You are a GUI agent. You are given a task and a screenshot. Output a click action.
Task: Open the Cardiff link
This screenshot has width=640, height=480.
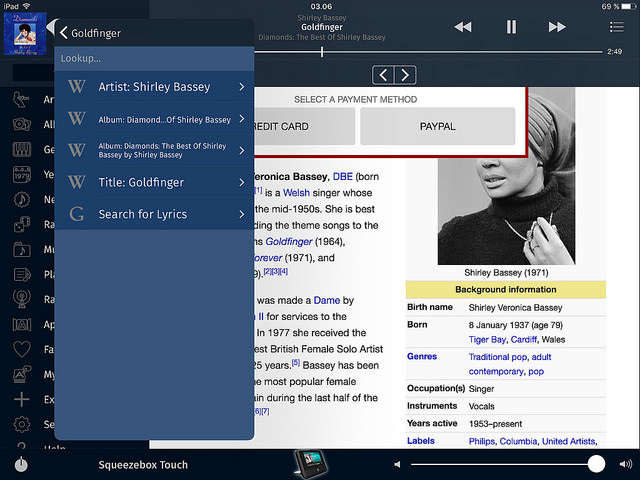pyautogui.click(x=524, y=340)
